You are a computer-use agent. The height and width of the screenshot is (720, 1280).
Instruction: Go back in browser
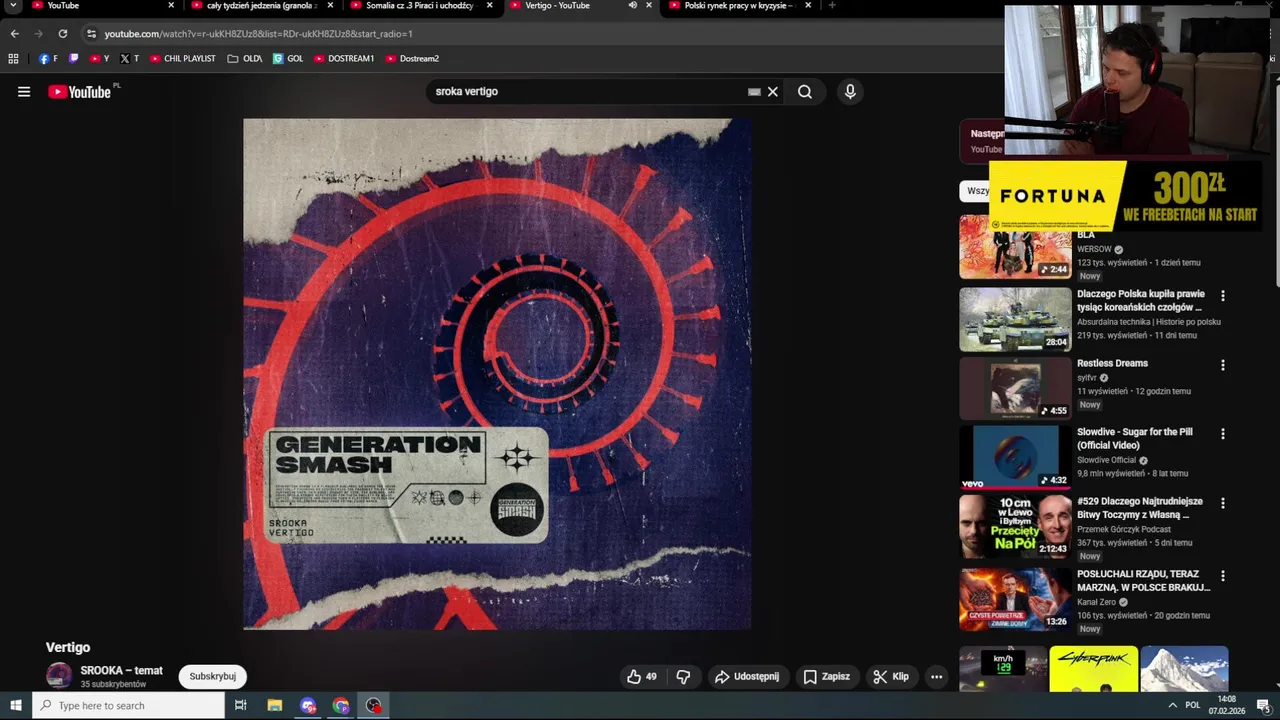pyautogui.click(x=14, y=34)
